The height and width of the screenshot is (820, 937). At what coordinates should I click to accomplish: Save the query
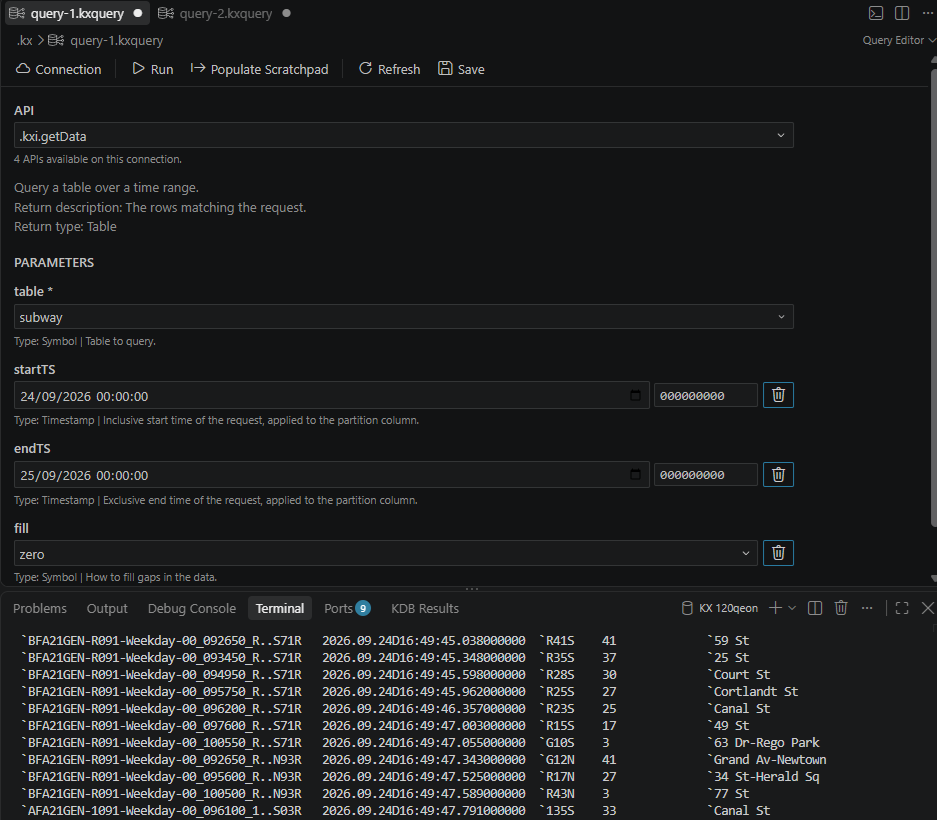461,69
